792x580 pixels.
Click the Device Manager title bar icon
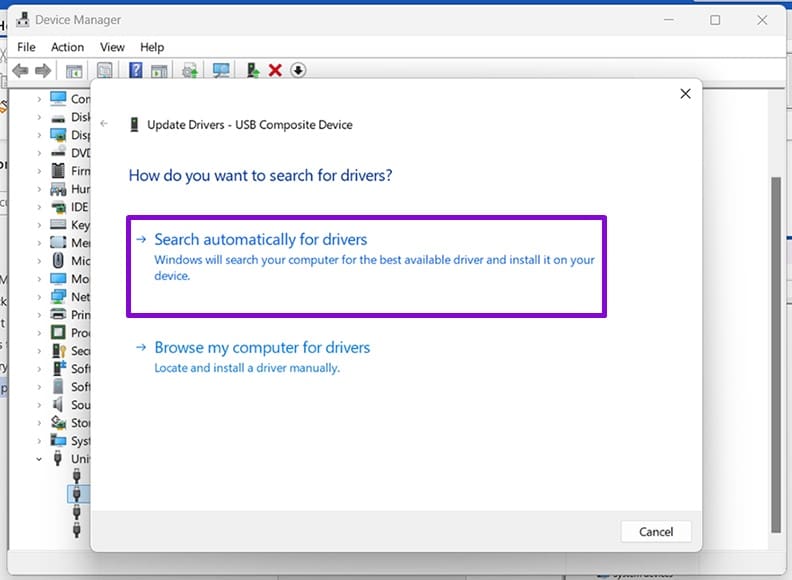[x=23, y=20]
